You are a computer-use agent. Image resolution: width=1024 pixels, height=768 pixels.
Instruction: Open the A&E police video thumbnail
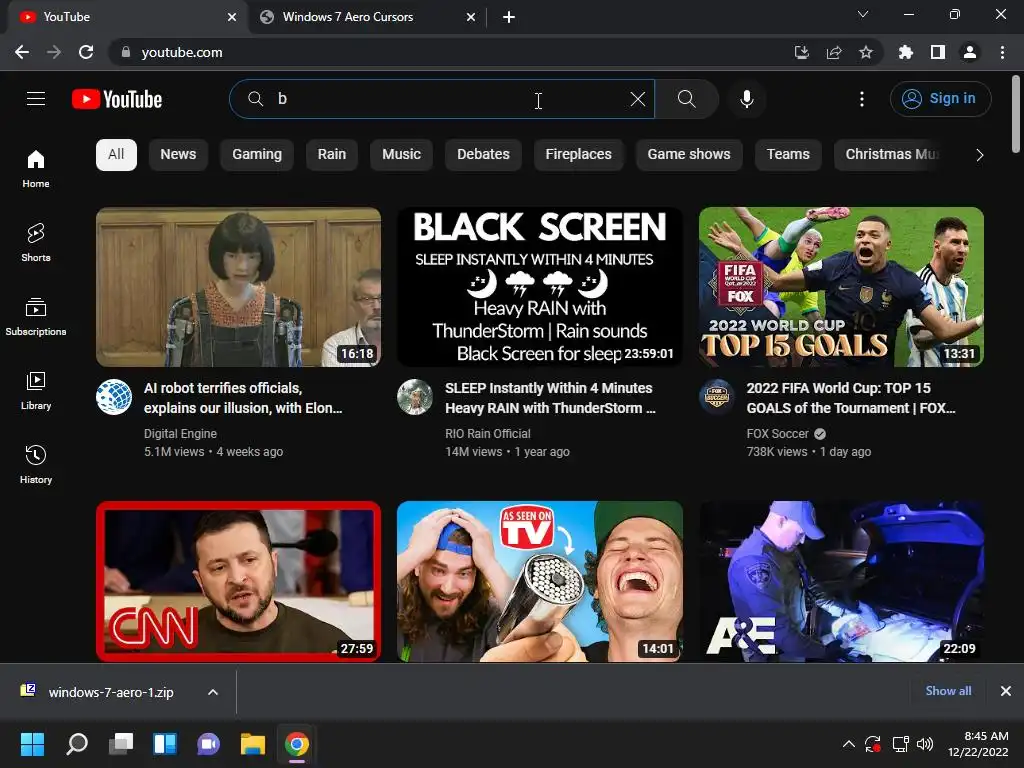841,581
